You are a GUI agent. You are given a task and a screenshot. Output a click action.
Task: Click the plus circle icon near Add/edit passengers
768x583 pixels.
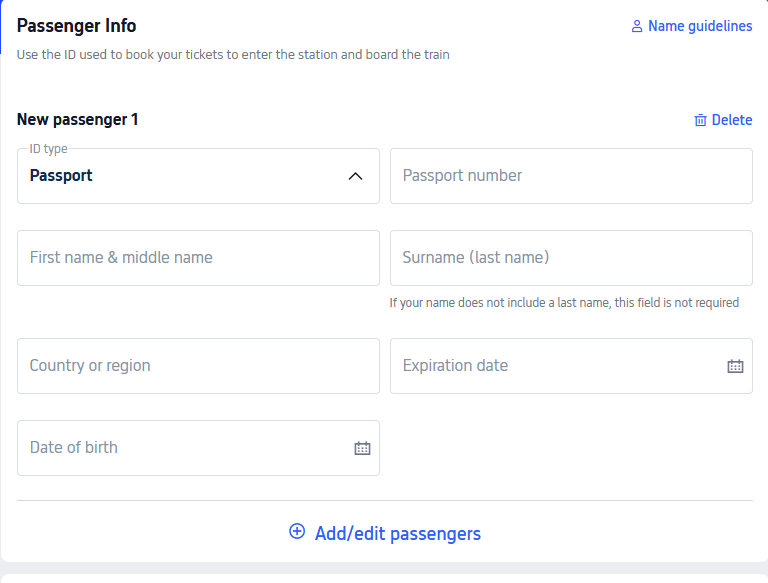(297, 532)
